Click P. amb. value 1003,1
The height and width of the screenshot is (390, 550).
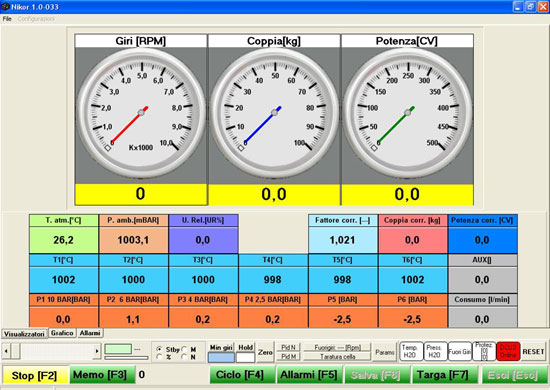click(133, 240)
